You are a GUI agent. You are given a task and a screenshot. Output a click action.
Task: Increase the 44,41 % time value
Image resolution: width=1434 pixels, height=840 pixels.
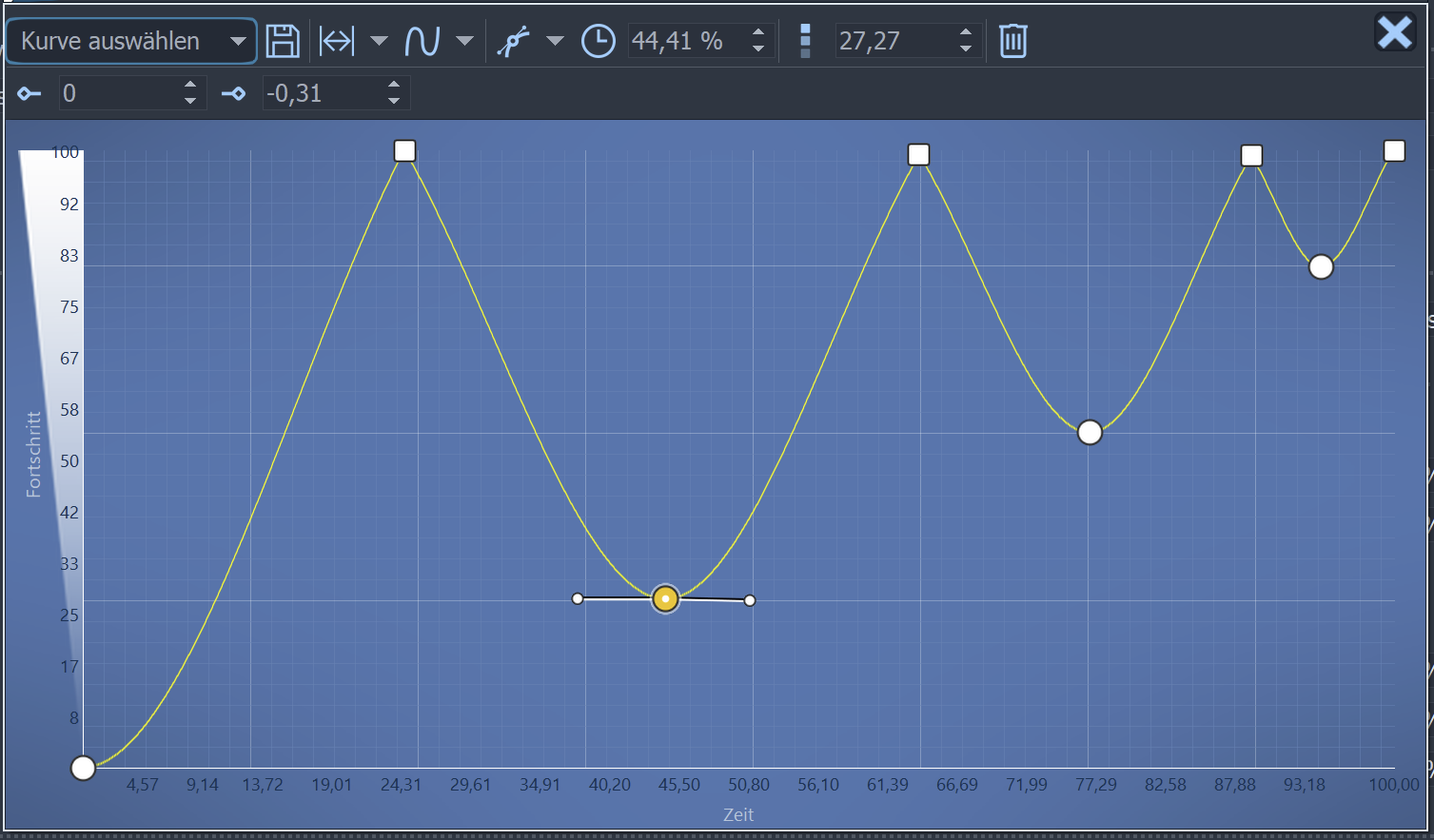click(x=758, y=33)
